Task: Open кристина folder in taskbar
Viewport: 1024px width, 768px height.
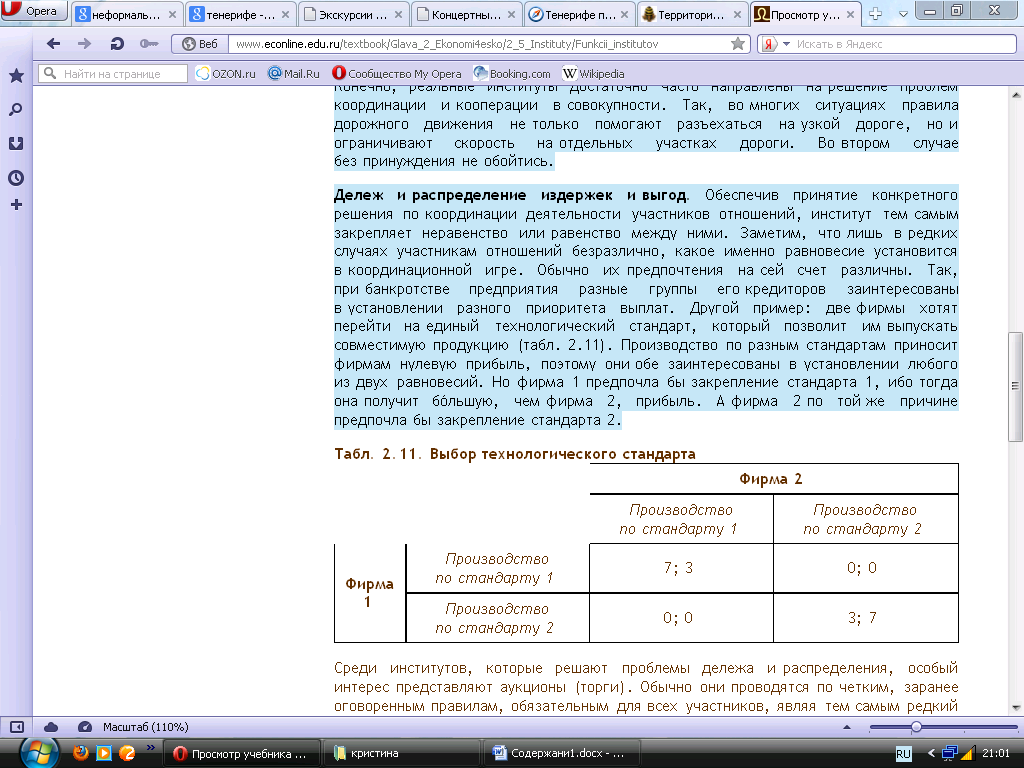Action: pos(401,753)
